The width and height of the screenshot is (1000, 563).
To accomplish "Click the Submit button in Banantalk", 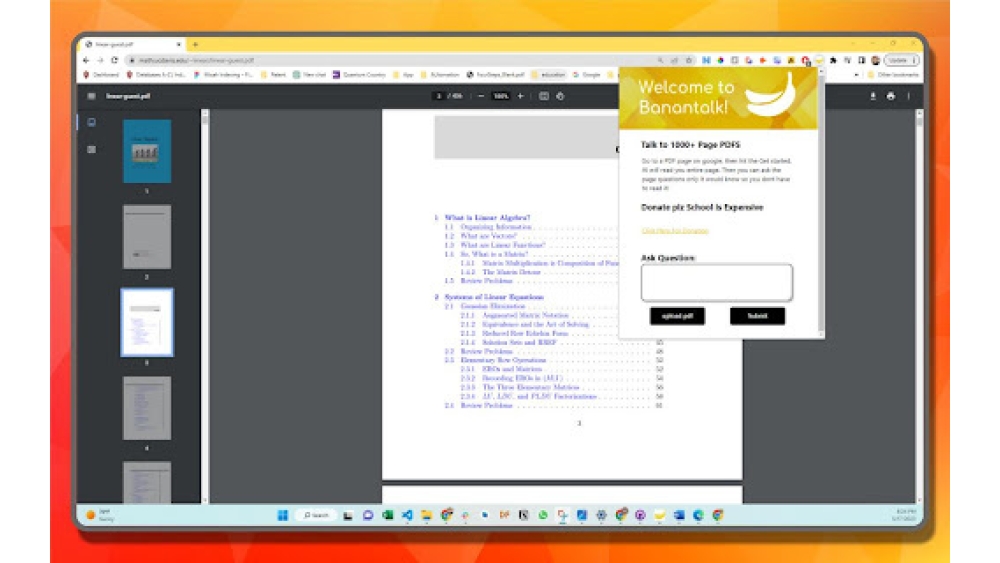I will 757,316.
